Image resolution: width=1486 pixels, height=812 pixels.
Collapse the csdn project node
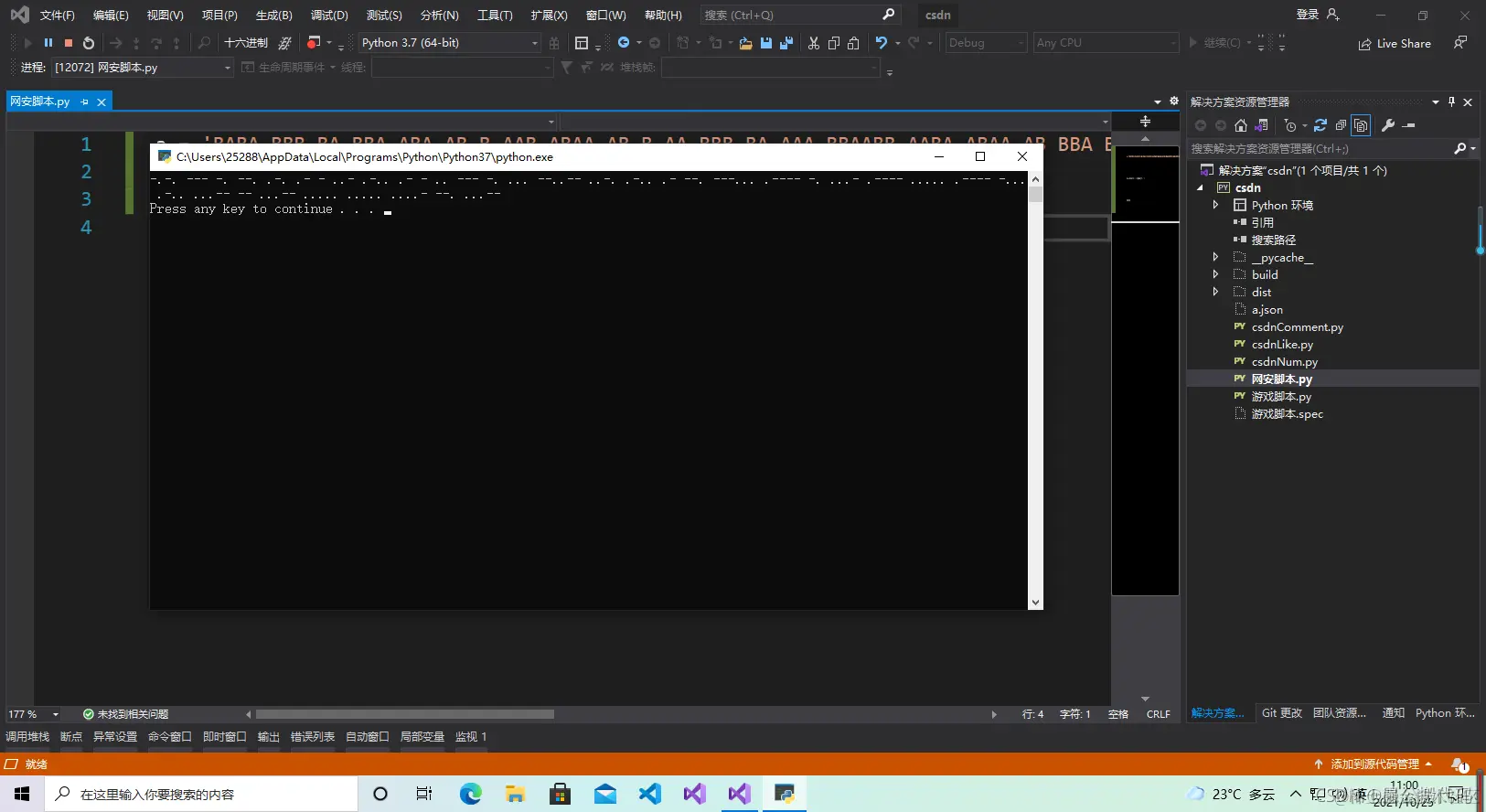(x=1201, y=187)
